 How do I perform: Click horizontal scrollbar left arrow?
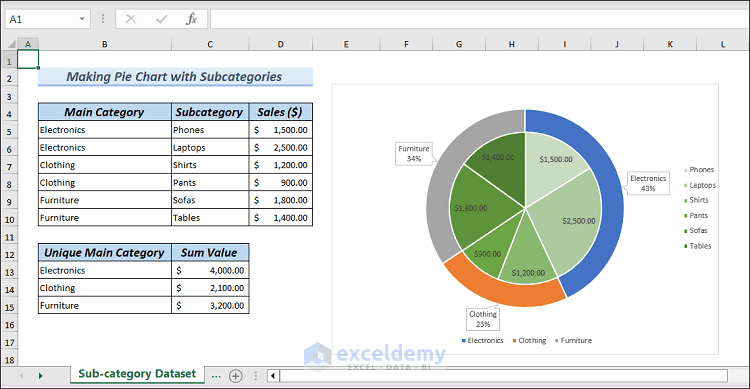(273, 376)
